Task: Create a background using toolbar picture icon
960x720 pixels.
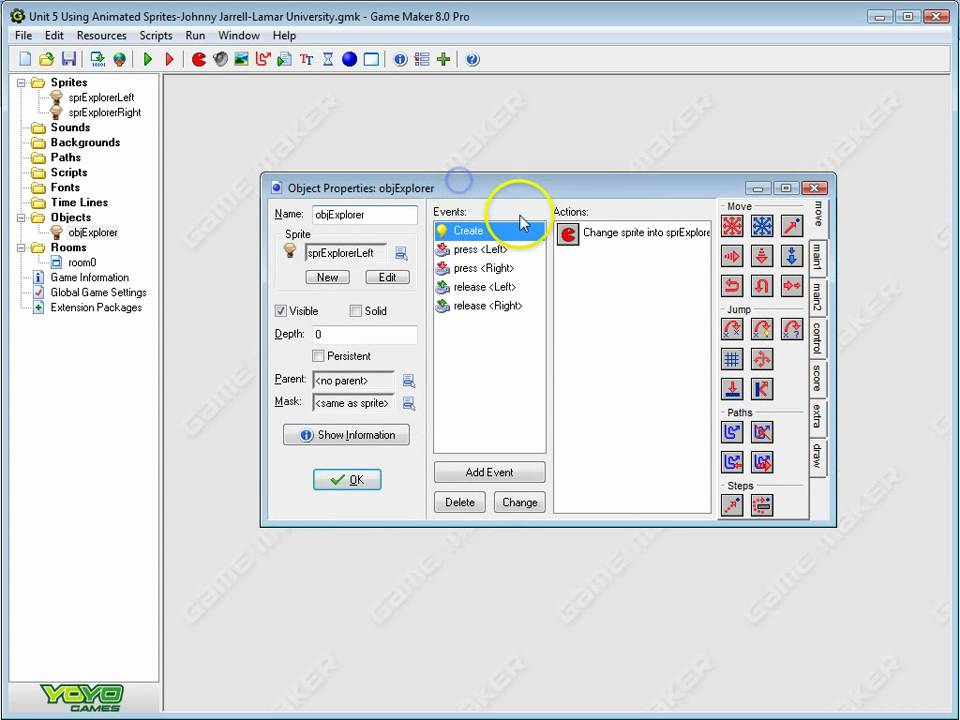Action: point(241,59)
